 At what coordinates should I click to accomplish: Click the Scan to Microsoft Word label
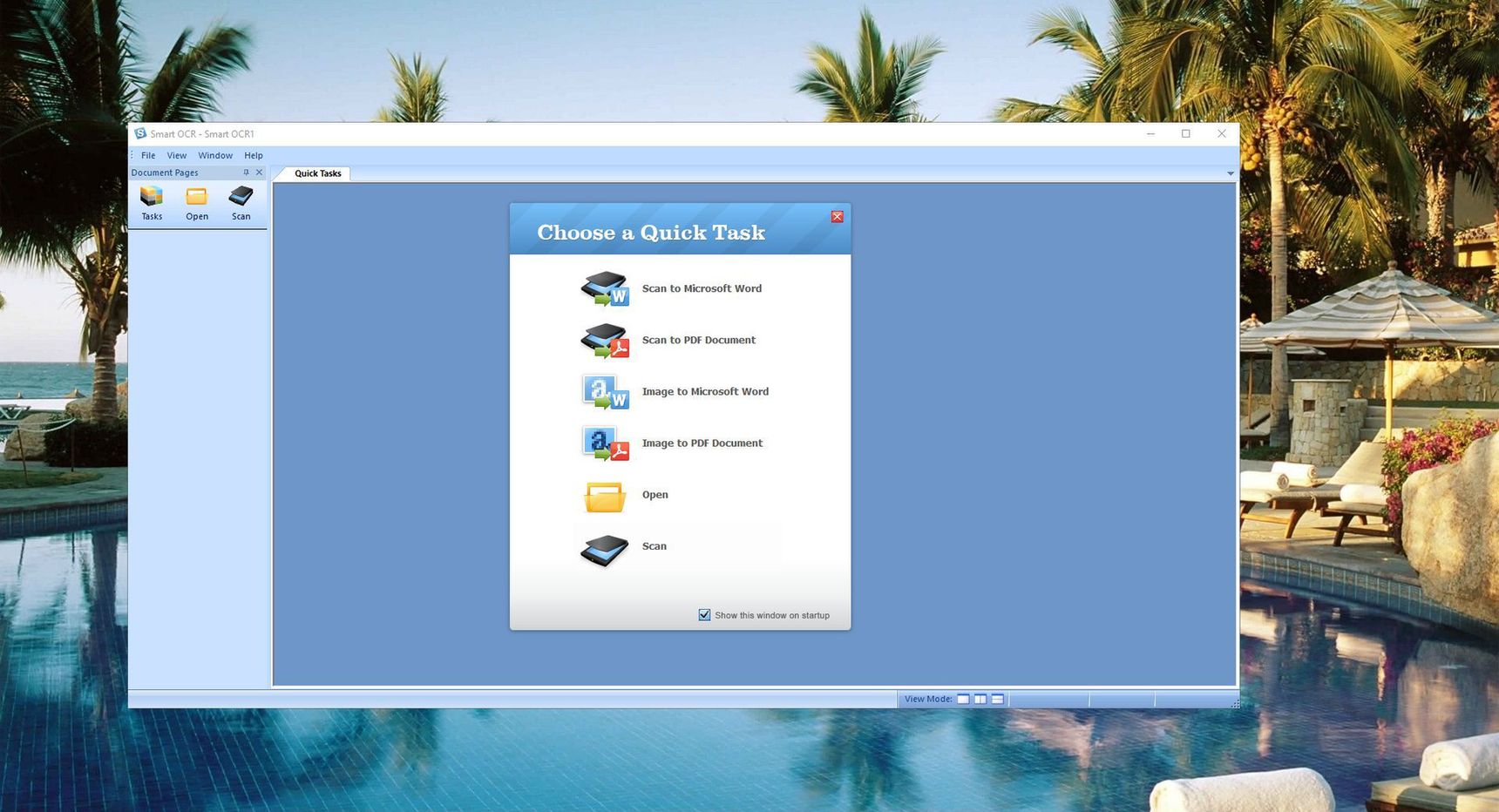pyautogui.click(x=702, y=288)
